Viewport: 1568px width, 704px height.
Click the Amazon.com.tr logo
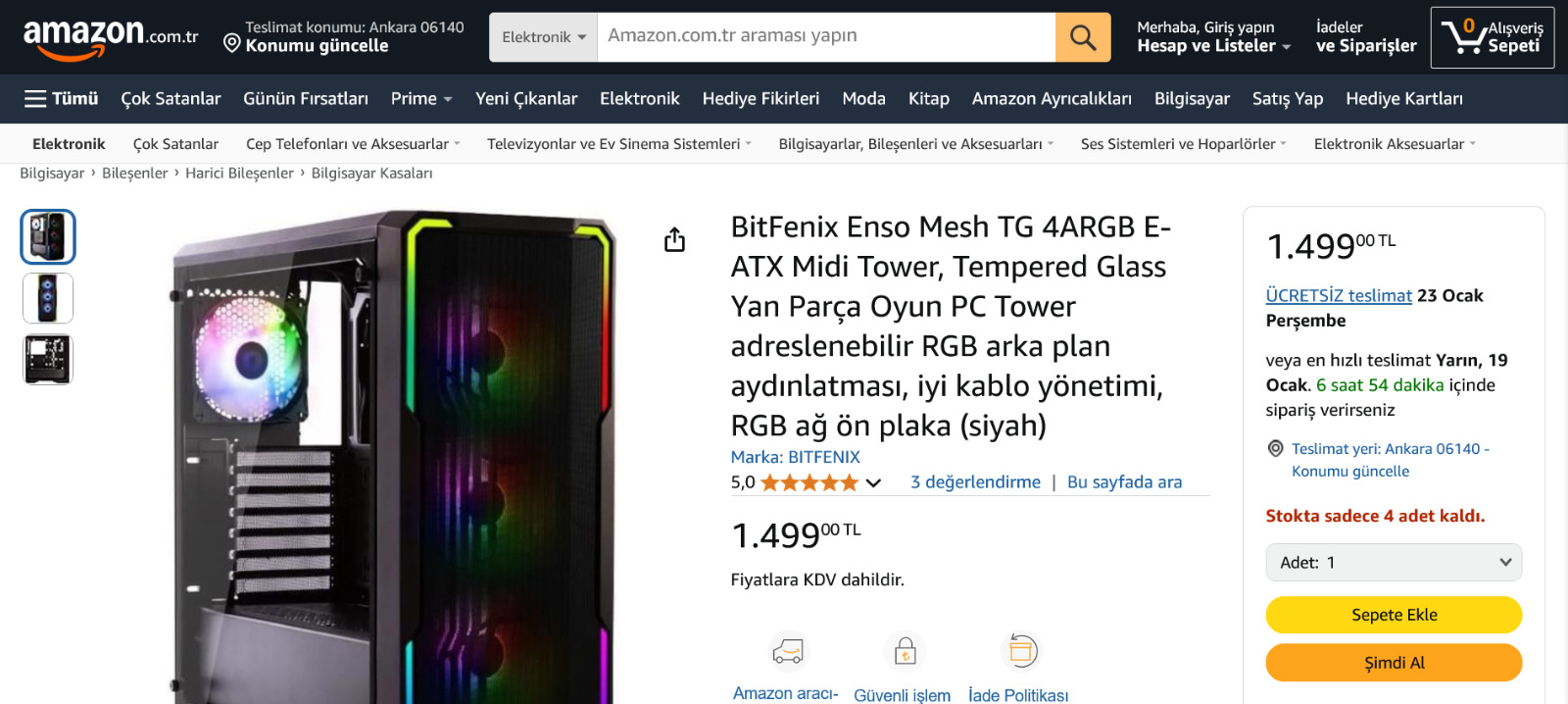[110, 37]
